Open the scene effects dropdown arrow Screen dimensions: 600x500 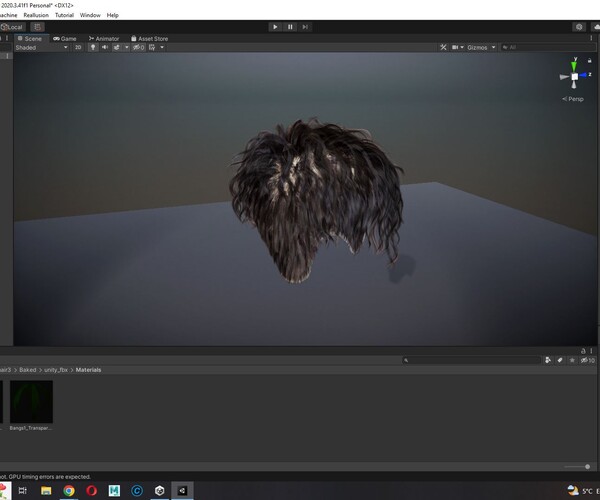point(127,47)
